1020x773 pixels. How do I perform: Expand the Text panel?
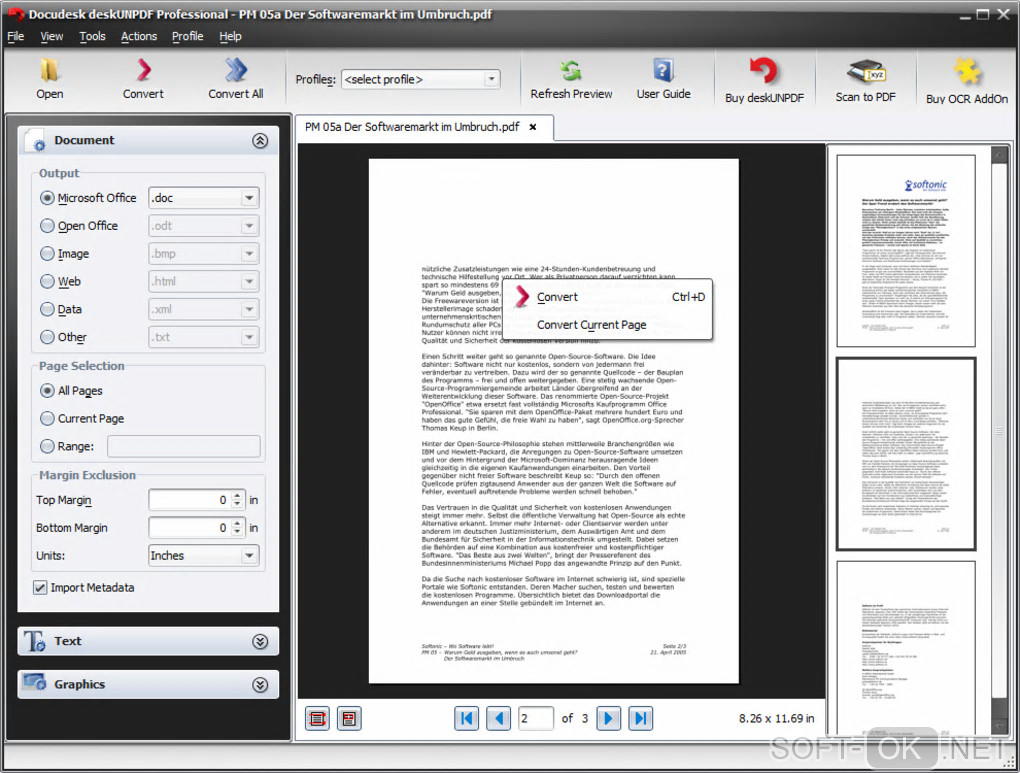(x=260, y=642)
